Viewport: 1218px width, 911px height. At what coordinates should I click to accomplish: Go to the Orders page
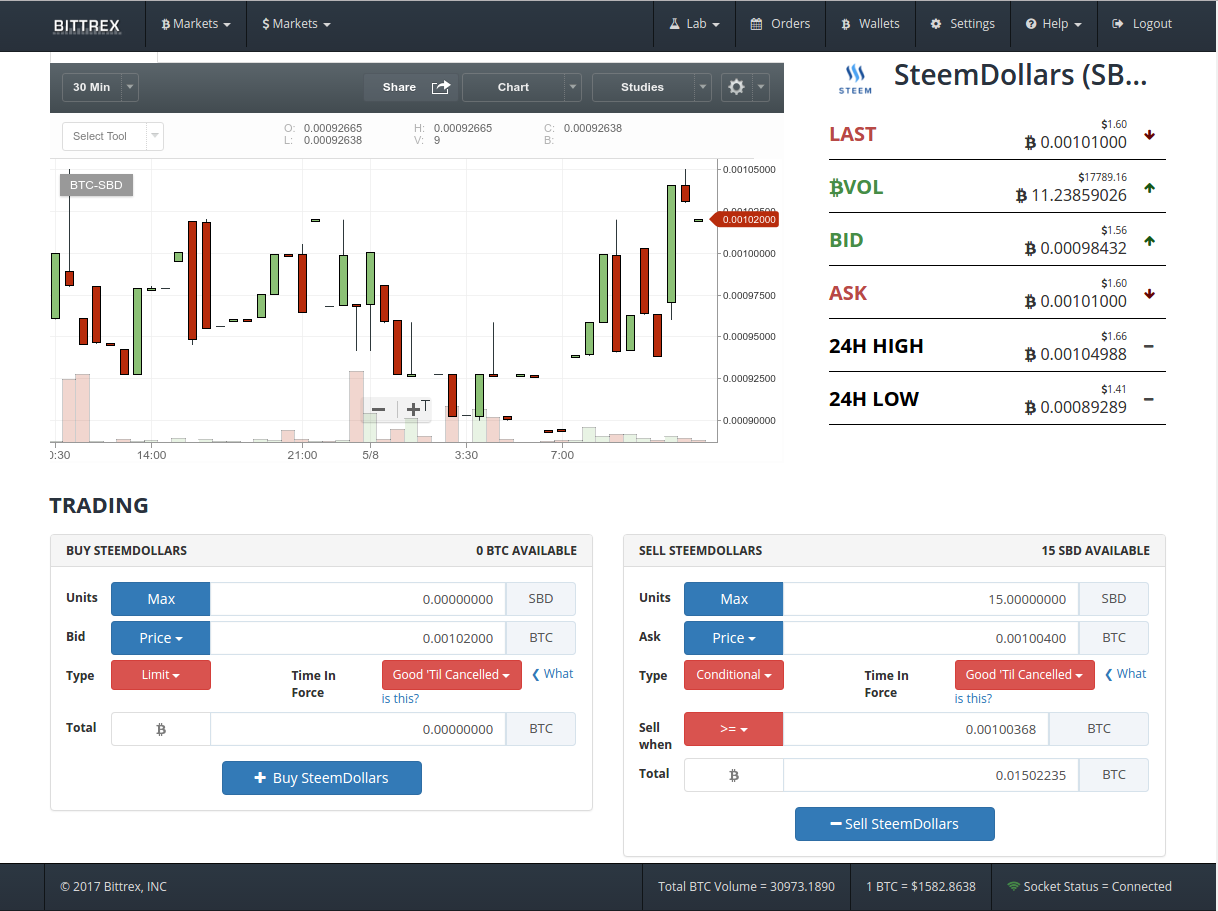(x=780, y=24)
